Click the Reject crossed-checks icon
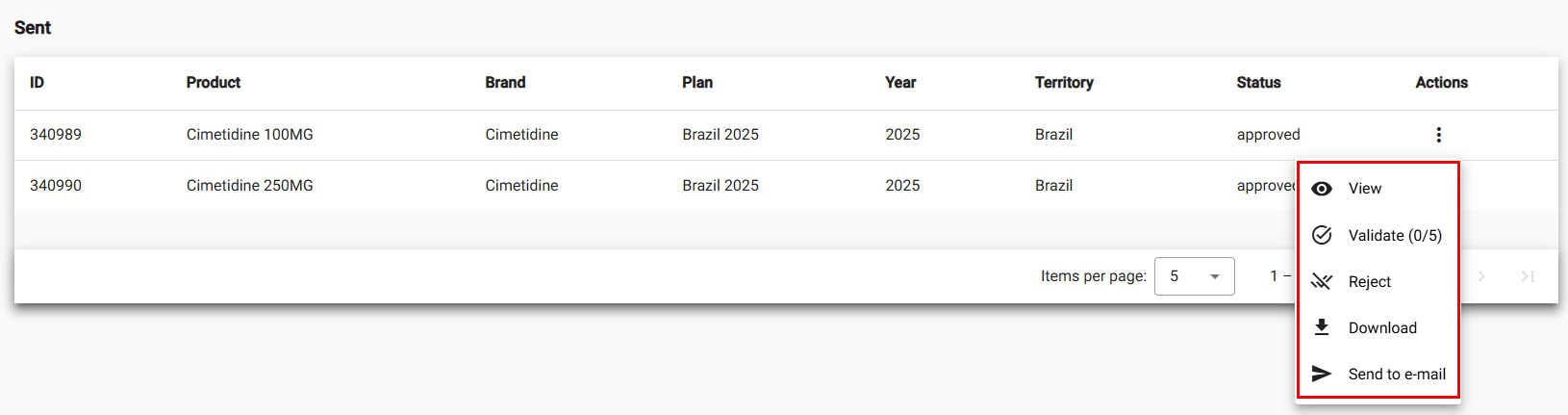Image resolution: width=1568 pixels, height=415 pixels. click(1322, 281)
